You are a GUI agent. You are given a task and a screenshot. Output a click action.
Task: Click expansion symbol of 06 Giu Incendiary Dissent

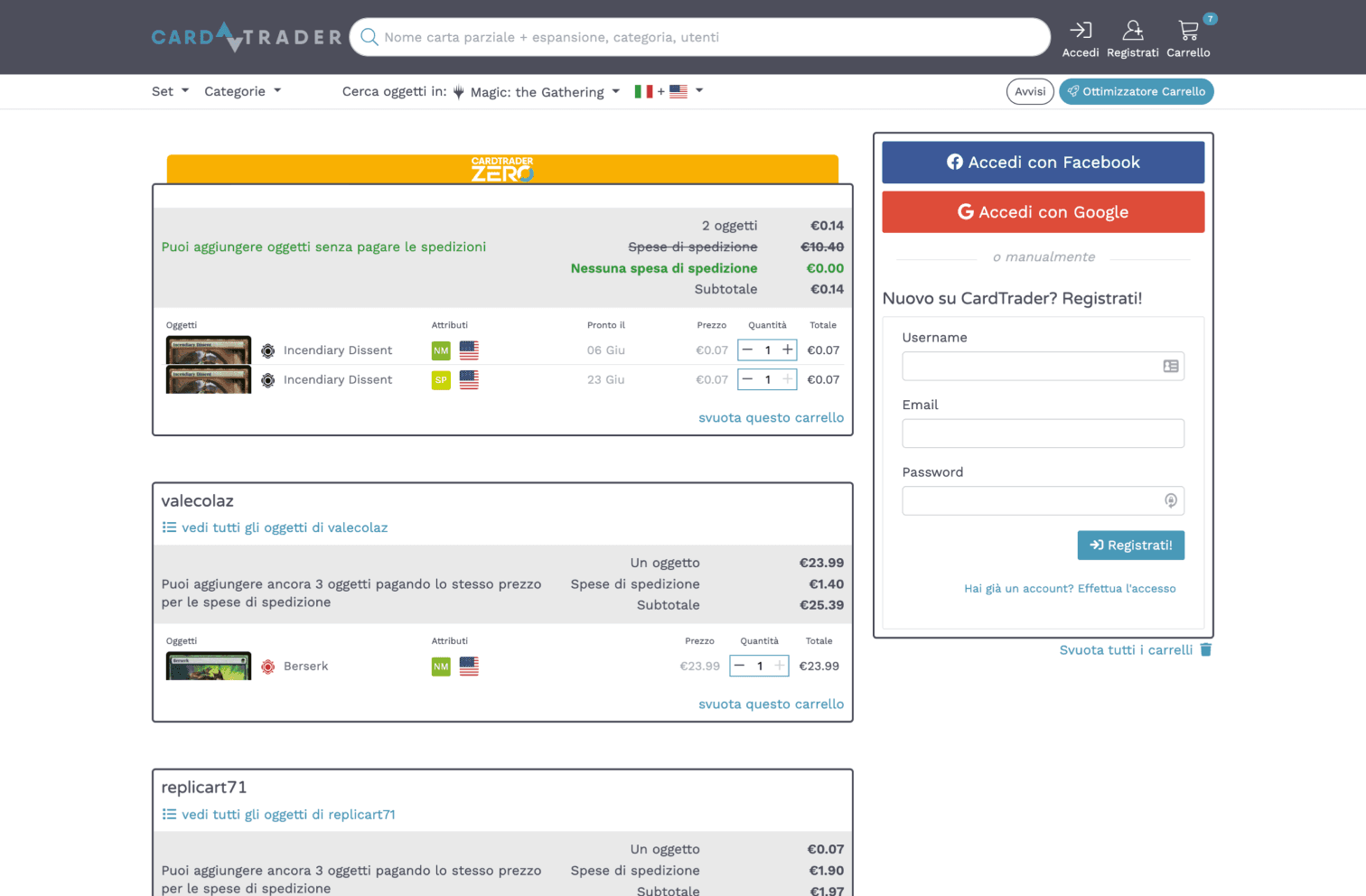pos(267,350)
